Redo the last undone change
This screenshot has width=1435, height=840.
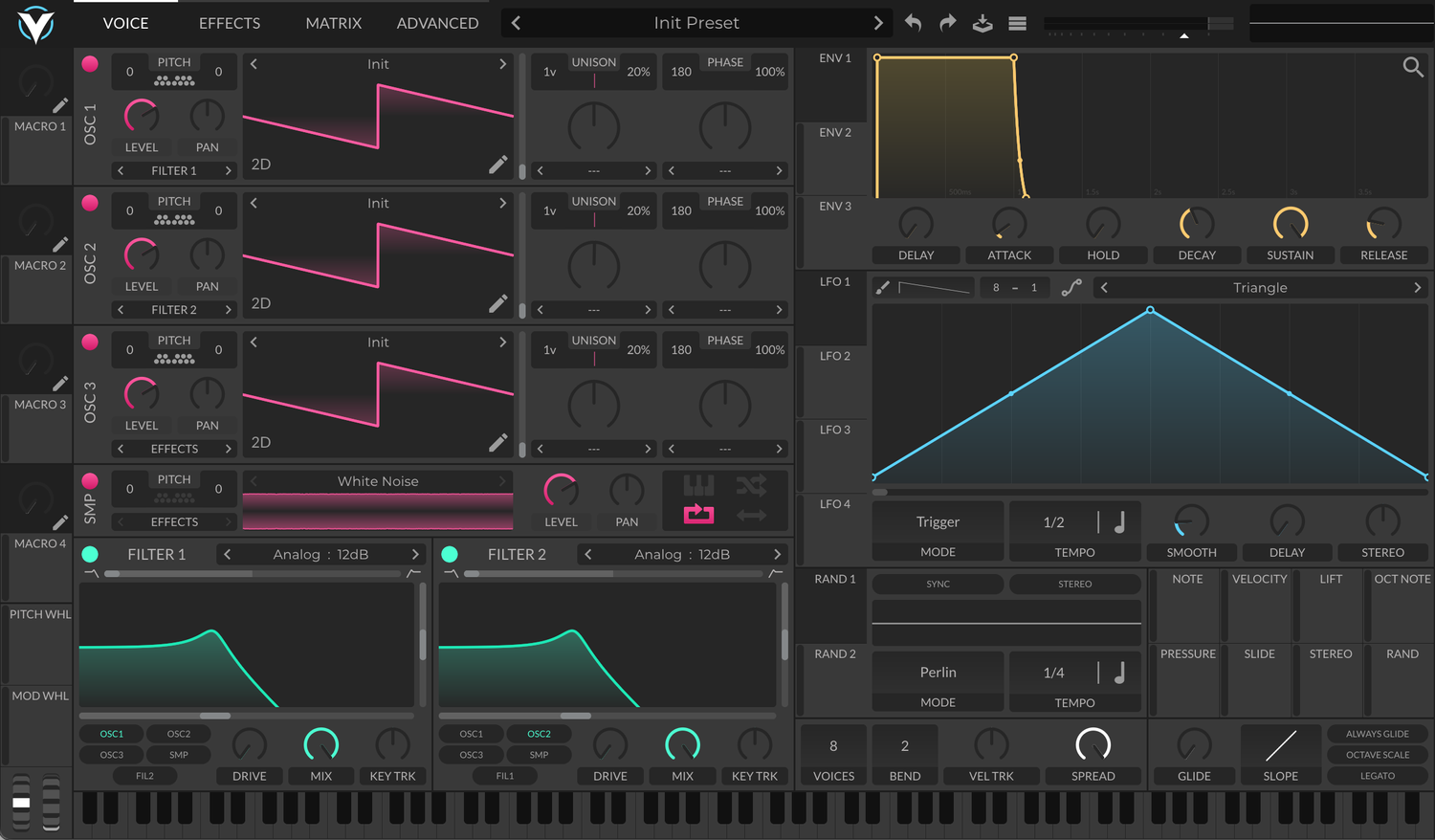tap(948, 23)
